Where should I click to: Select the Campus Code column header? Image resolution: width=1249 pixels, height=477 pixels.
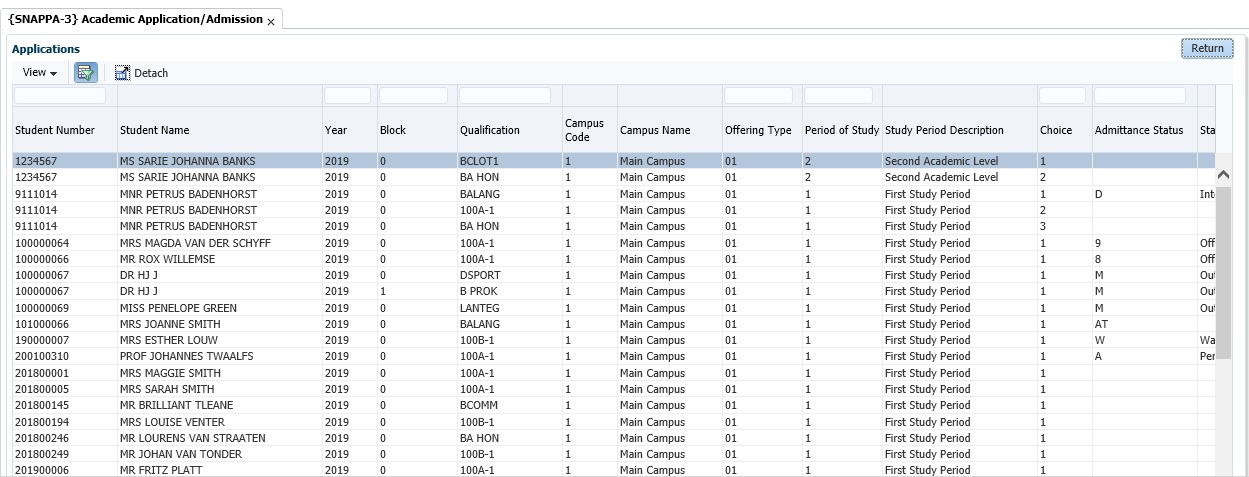(584, 130)
